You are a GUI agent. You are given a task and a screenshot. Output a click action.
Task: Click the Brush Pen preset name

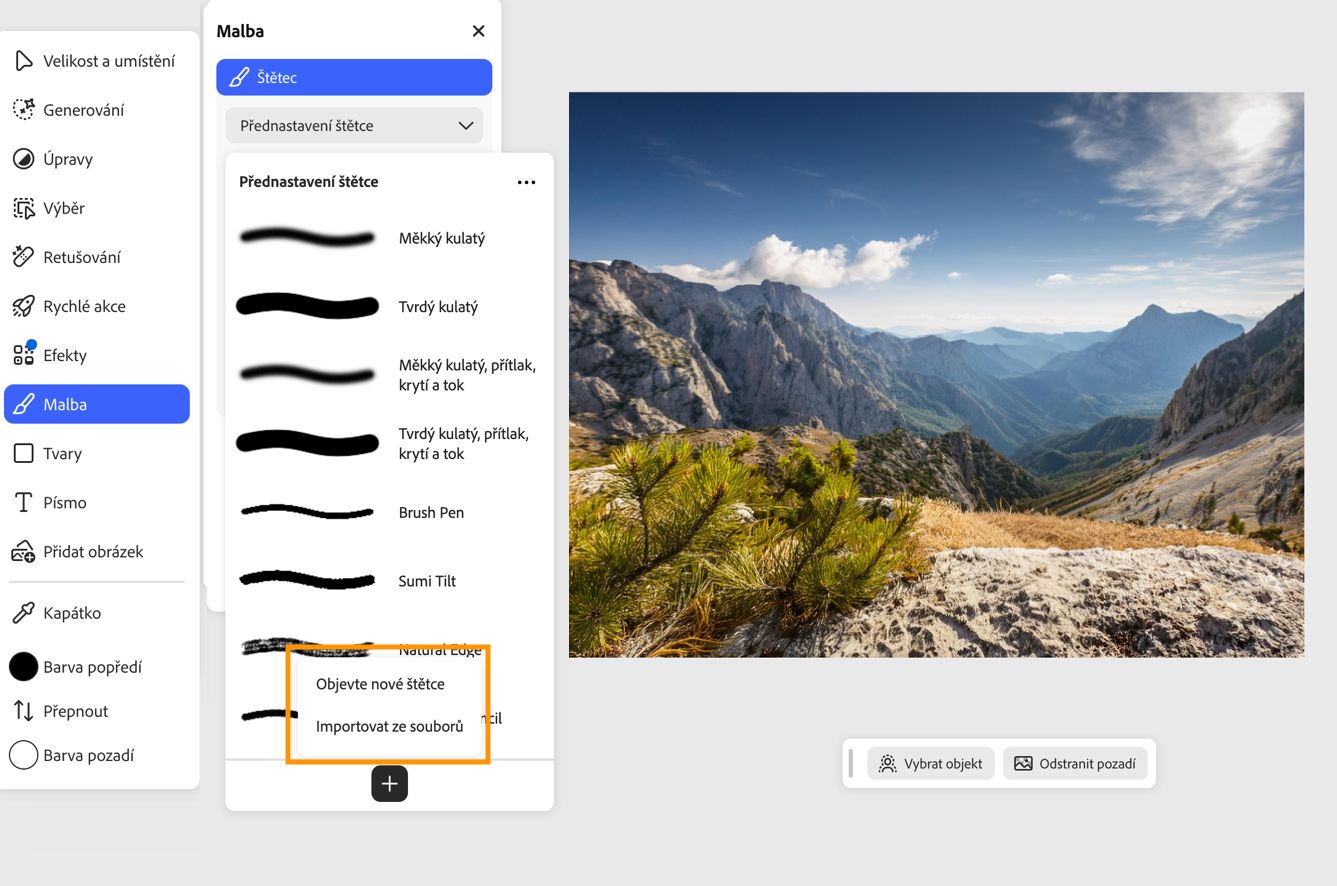(431, 512)
